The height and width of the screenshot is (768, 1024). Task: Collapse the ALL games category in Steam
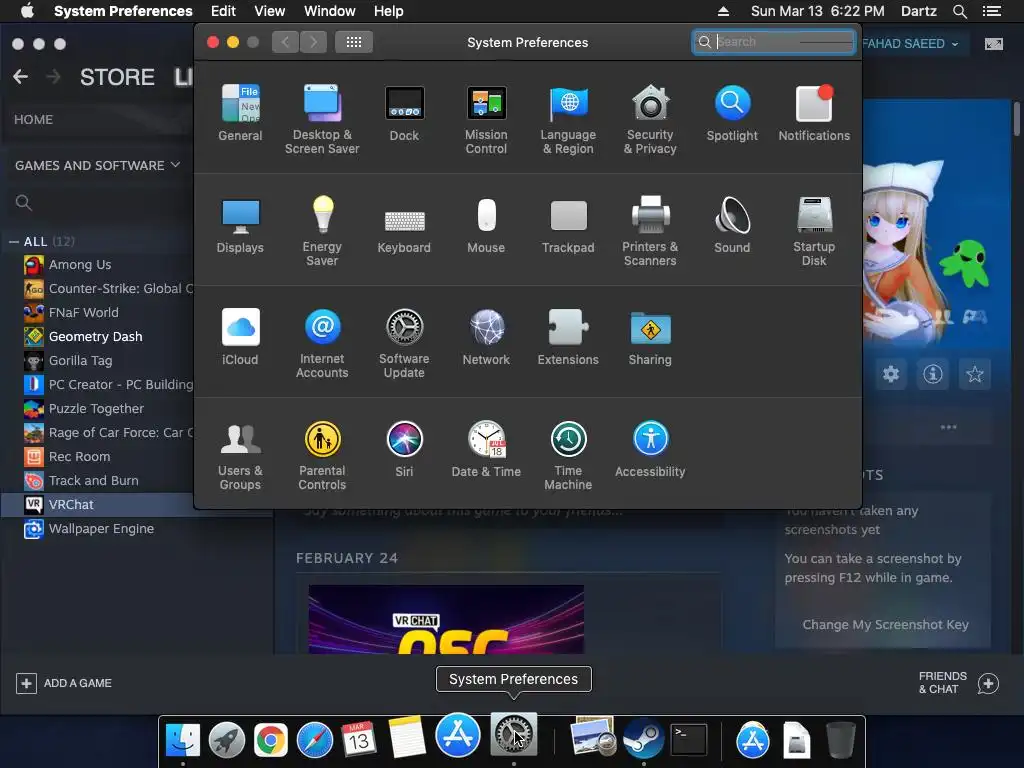coord(14,242)
